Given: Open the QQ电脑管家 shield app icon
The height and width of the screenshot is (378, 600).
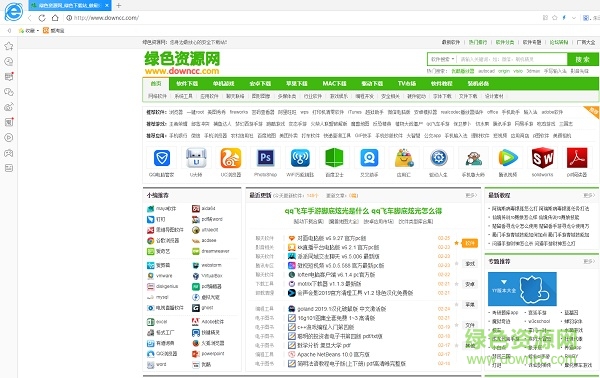Looking at the screenshot, I should 161,158.
